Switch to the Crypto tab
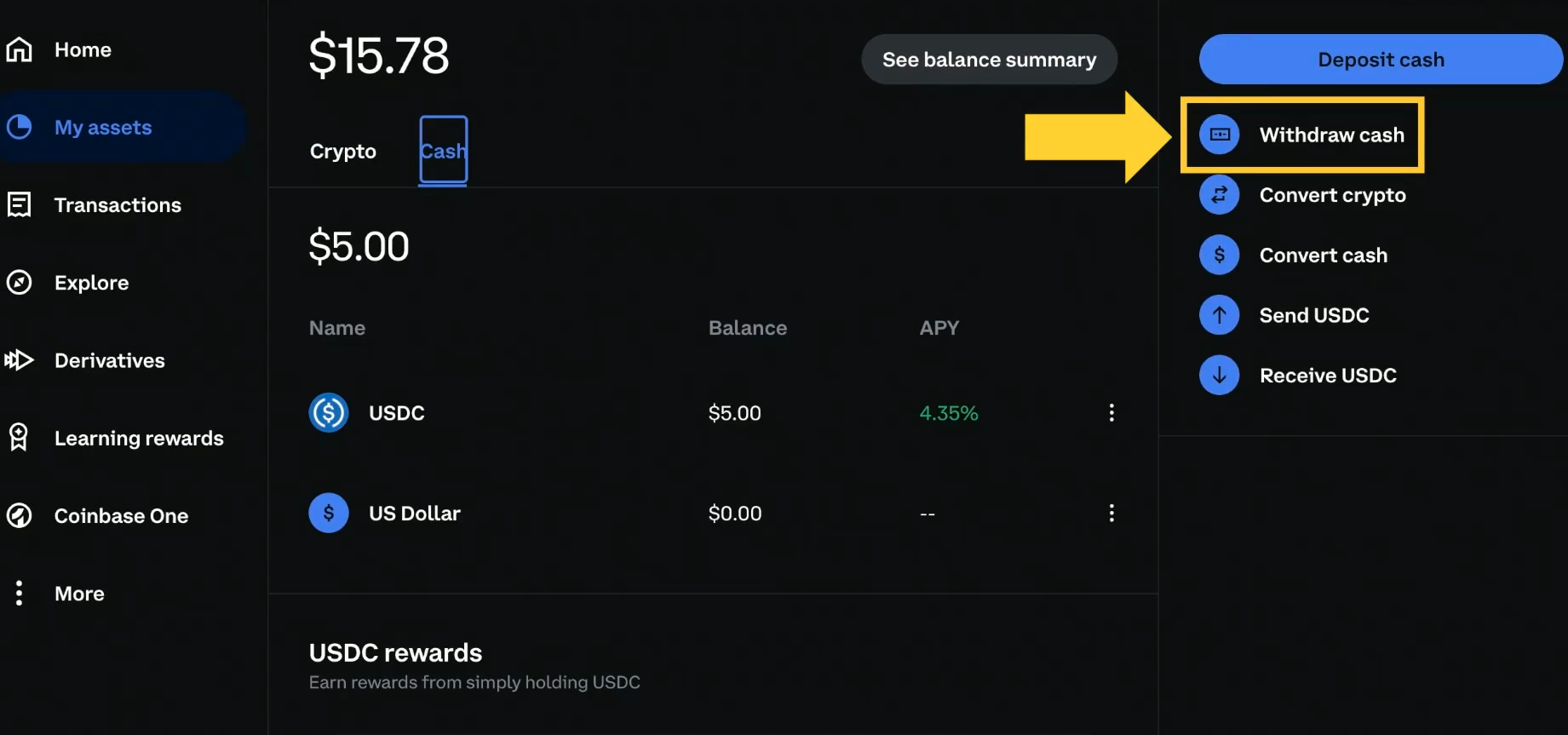1568x735 pixels. tap(342, 151)
